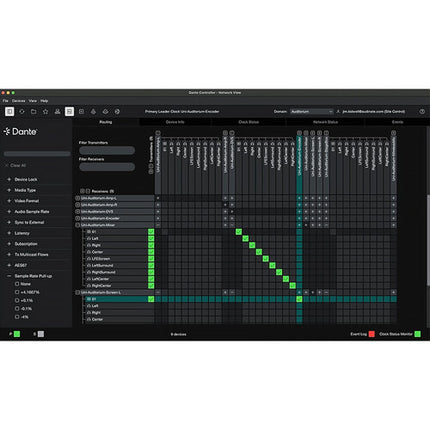Switch to the Device Info tab

[175, 122]
